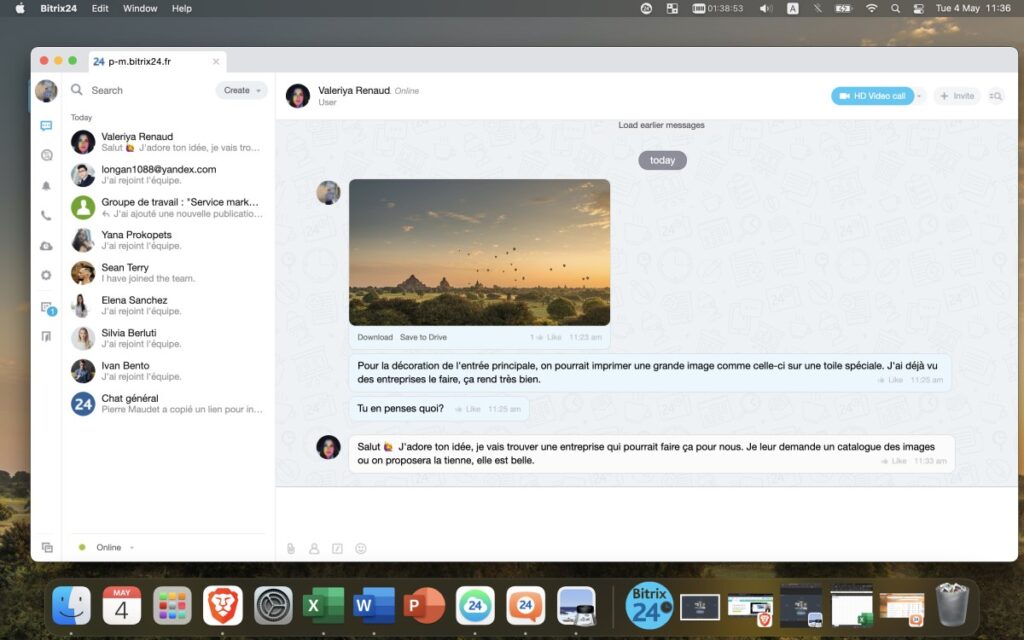1024x640 pixels.
Task: Open the cloud drive icon in the sidebar
Action: [x=46, y=246]
